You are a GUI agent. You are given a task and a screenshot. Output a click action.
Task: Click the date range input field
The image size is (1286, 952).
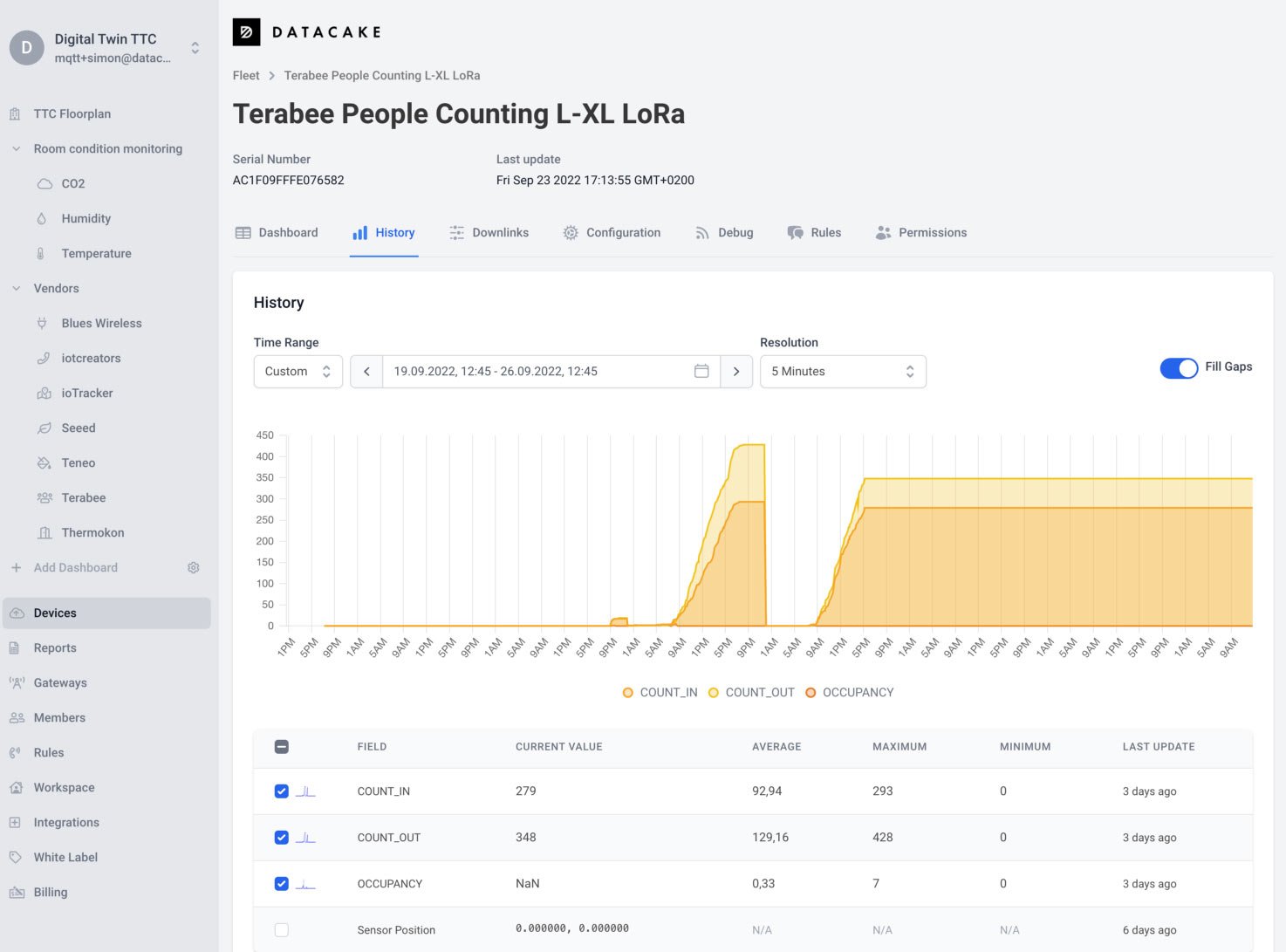551,372
